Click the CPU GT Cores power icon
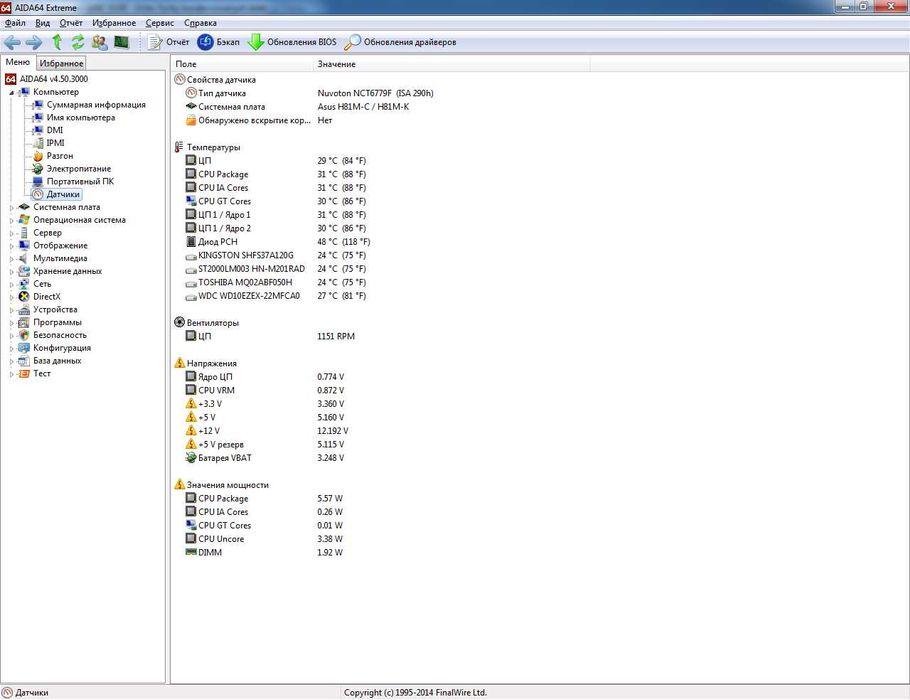This screenshot has height=700, width=910. click(x=191, y=525)
